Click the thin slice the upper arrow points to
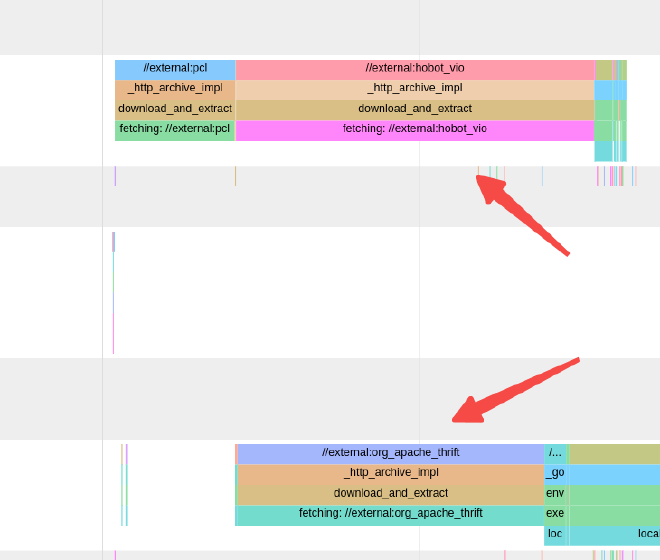Viewport: 660px width, 560px height. pos(478,171)
